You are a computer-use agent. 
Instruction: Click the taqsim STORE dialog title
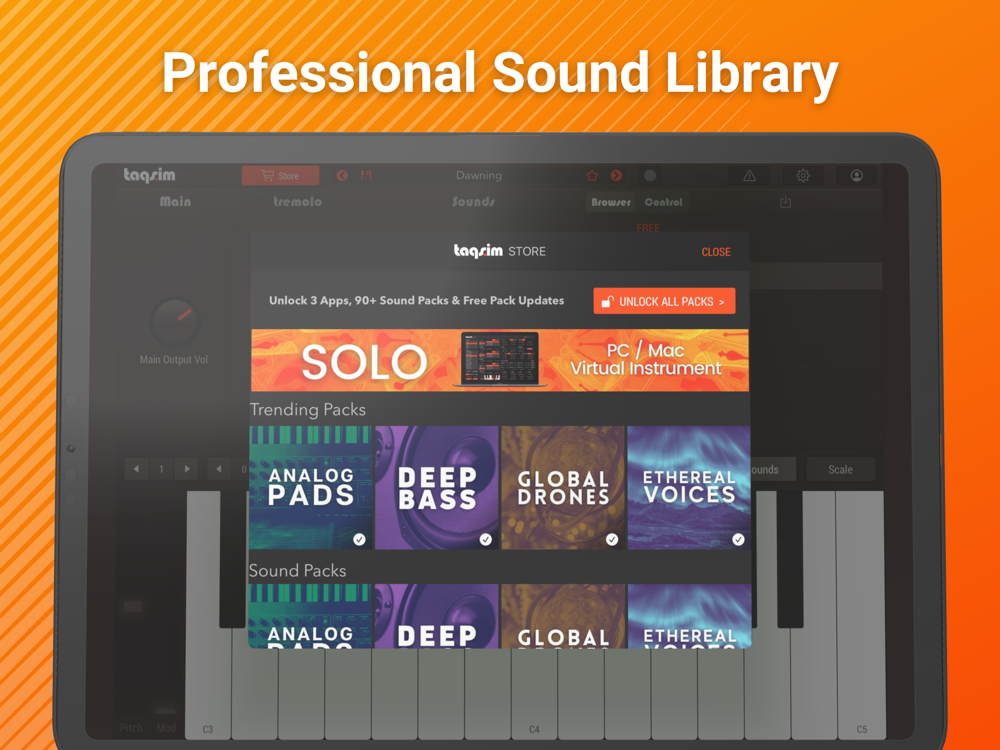click(499, 251)
